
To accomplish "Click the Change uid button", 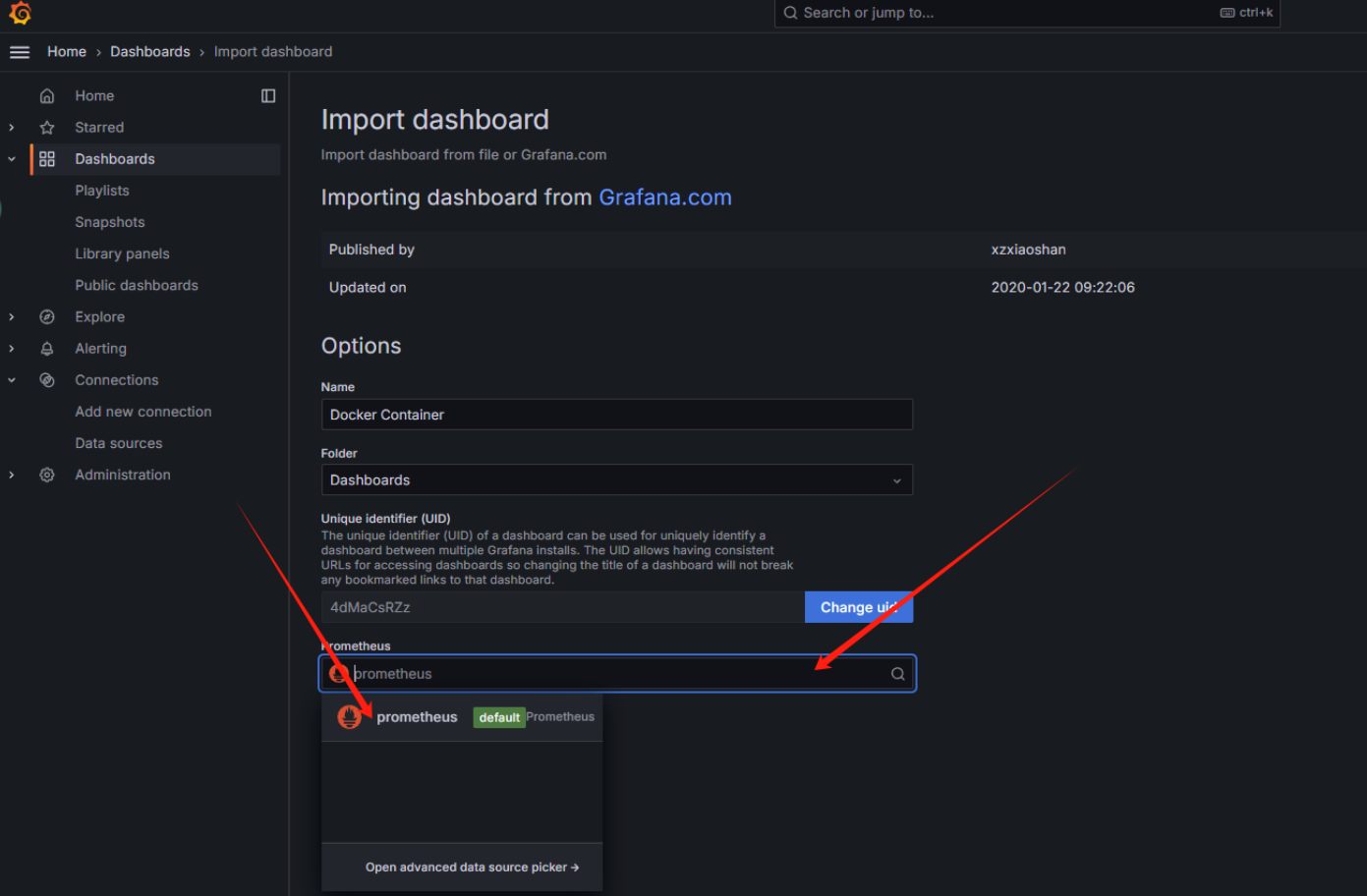I will [x=858, y=607].
